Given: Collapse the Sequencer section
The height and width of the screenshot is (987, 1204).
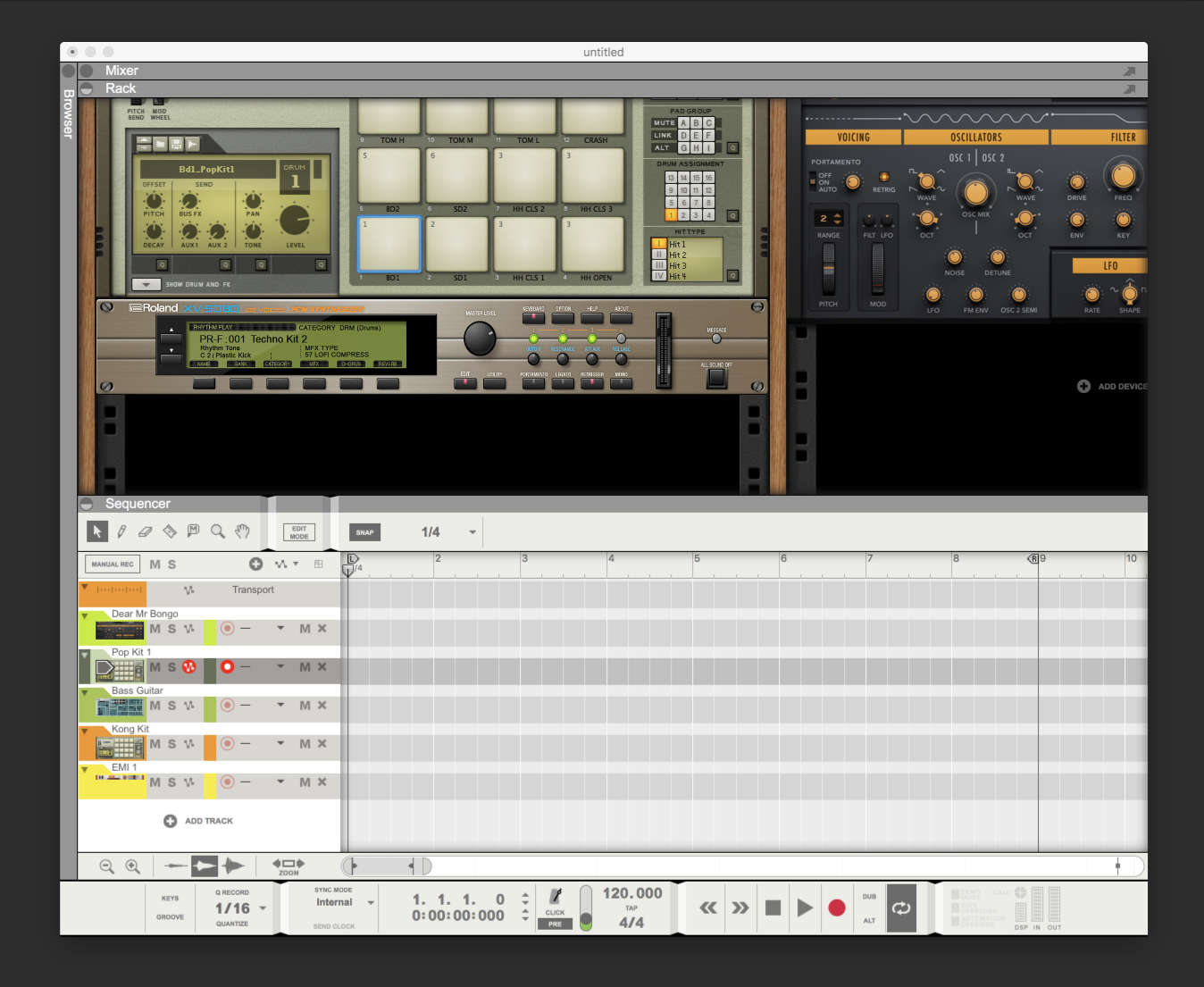Looking at the screenshot, I should tap(87, 504).
